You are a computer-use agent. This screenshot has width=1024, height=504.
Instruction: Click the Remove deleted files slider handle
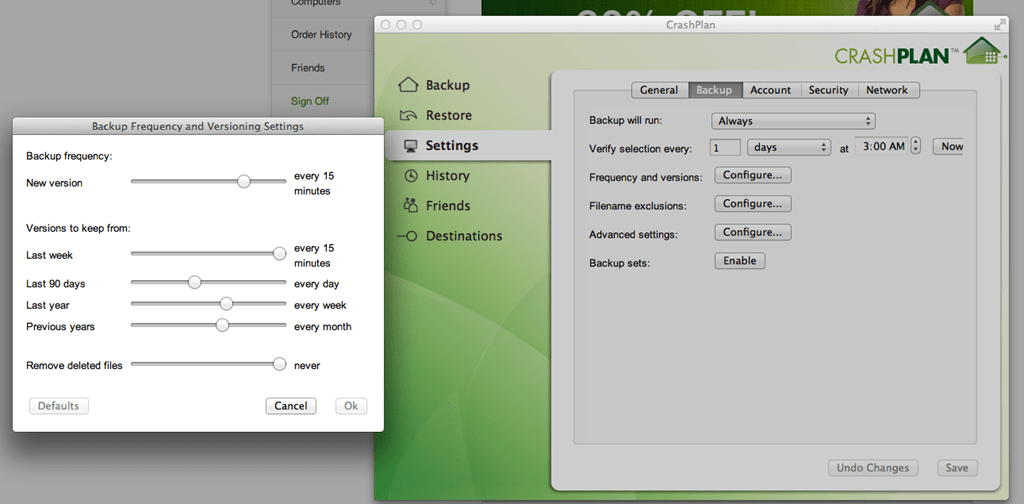click(x=279, y=365)
